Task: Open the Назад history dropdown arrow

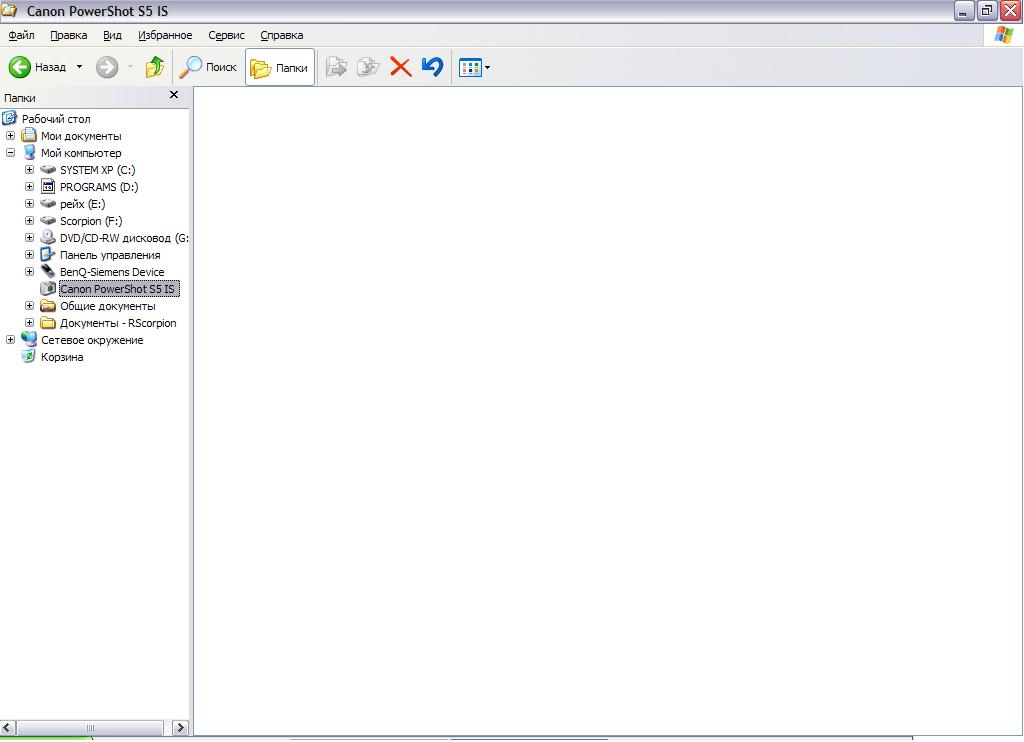Action: pyautogui.click(x=80, y=67)
